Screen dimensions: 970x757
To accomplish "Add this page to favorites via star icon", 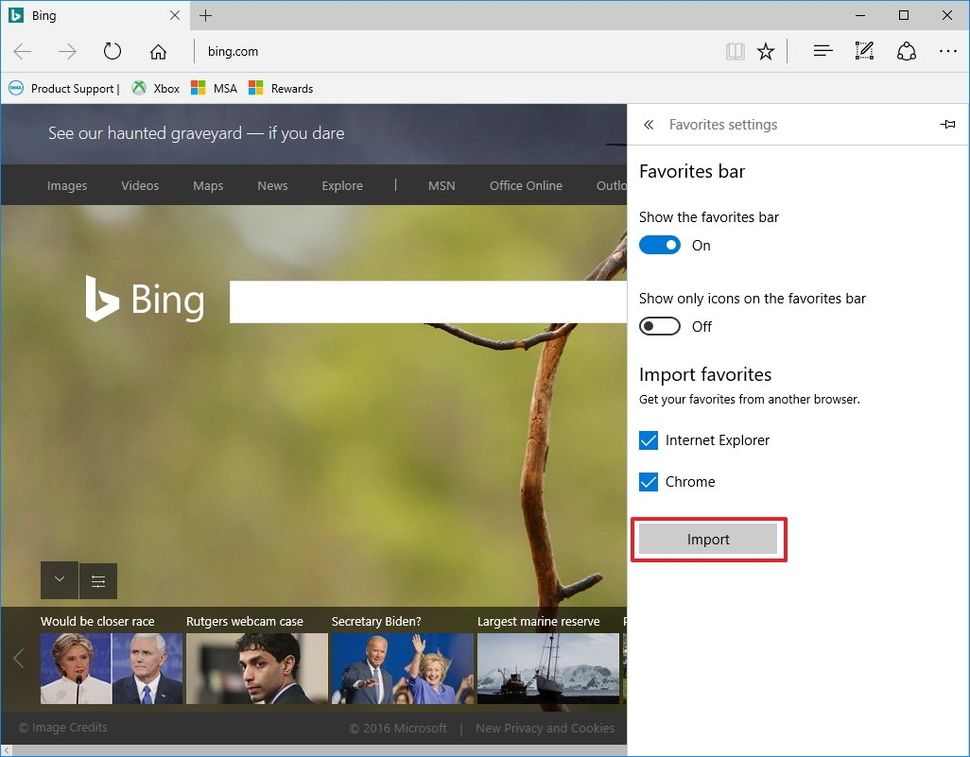I will [765, 50].
